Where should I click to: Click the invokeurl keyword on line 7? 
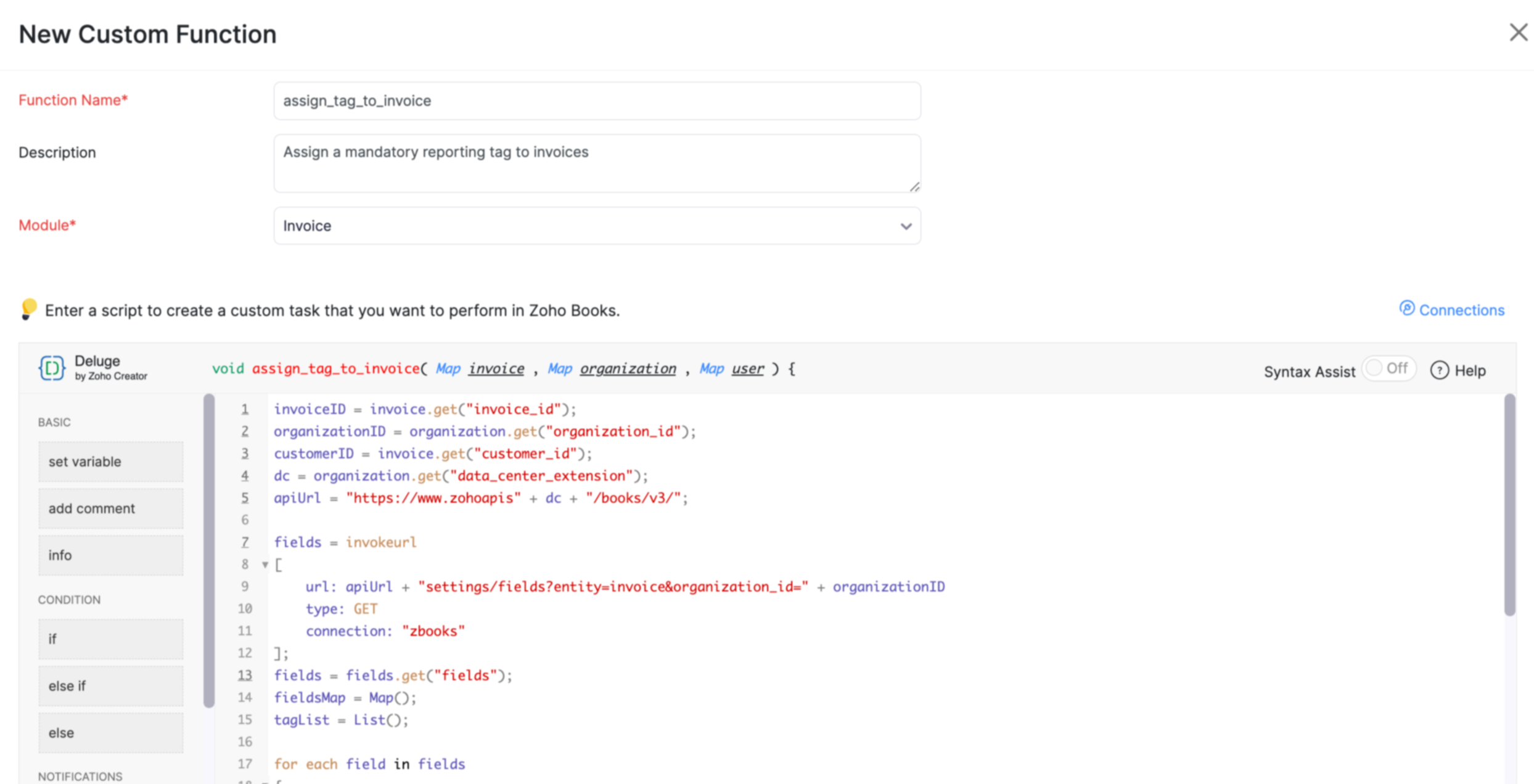pos(381,542)
